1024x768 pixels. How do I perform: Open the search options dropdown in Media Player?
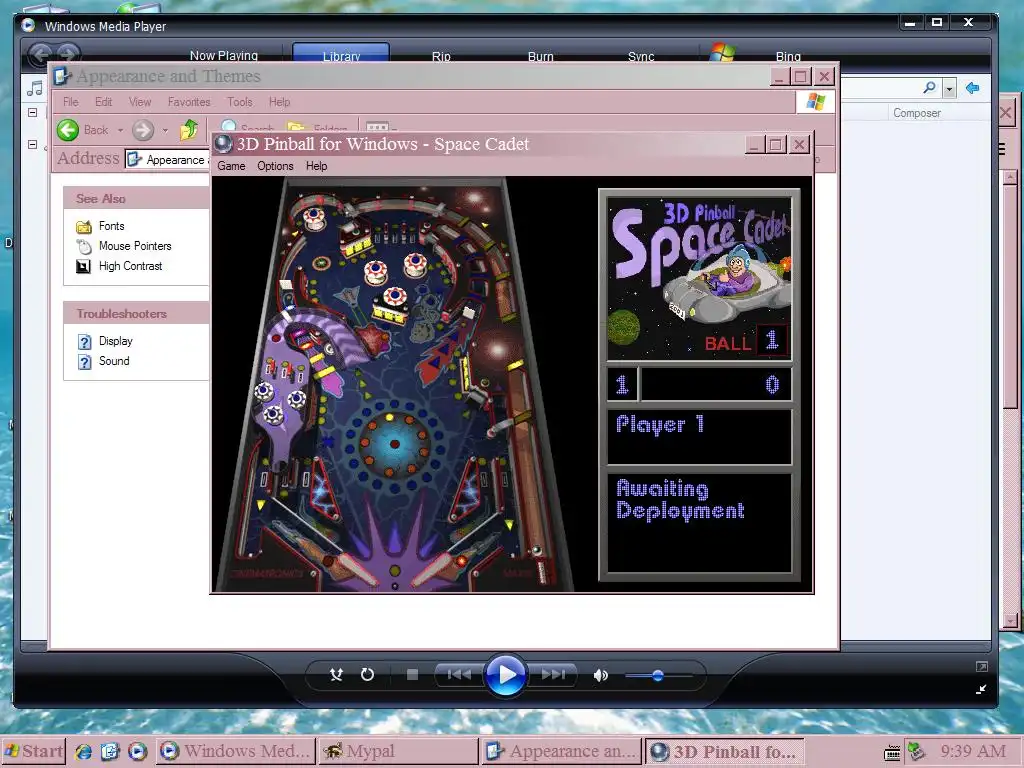[x=950, y=88]
